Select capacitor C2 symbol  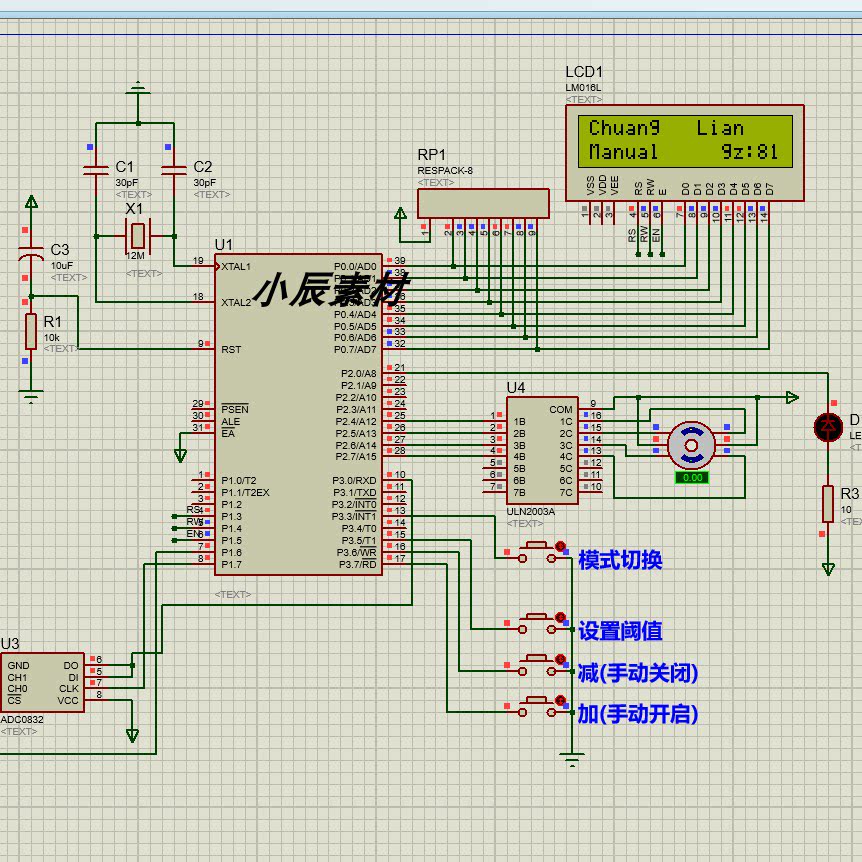(x=174, y=170)
